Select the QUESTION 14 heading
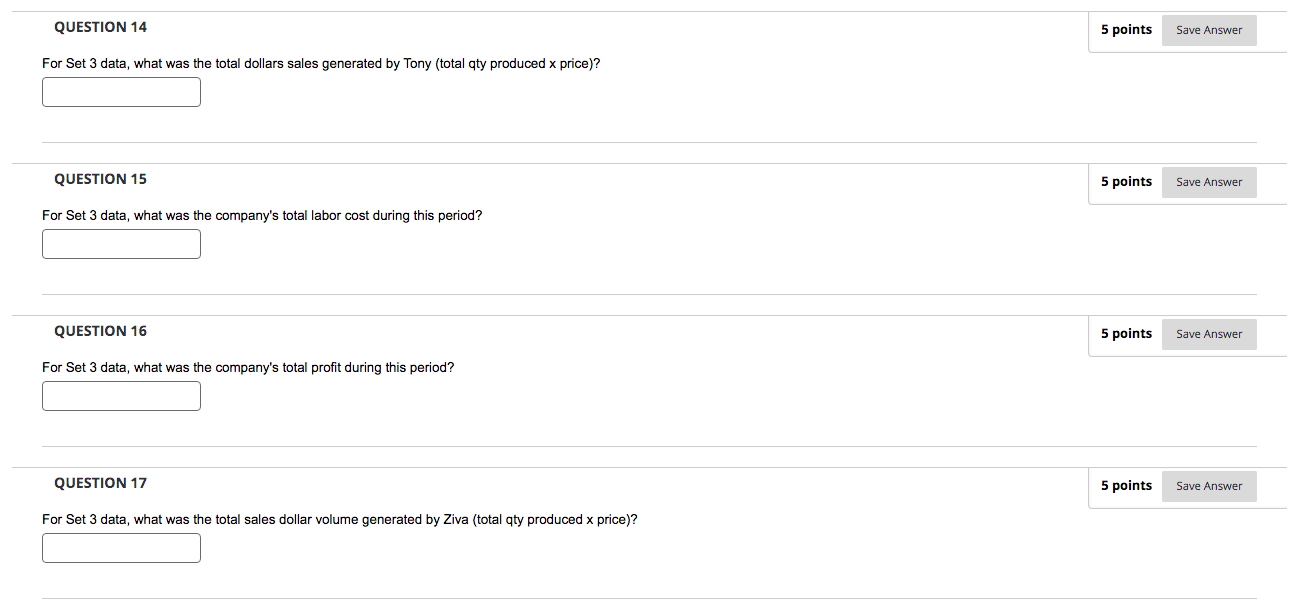Image resolution: width=1293 pixels, height=615 pixels. pos(100,27)
